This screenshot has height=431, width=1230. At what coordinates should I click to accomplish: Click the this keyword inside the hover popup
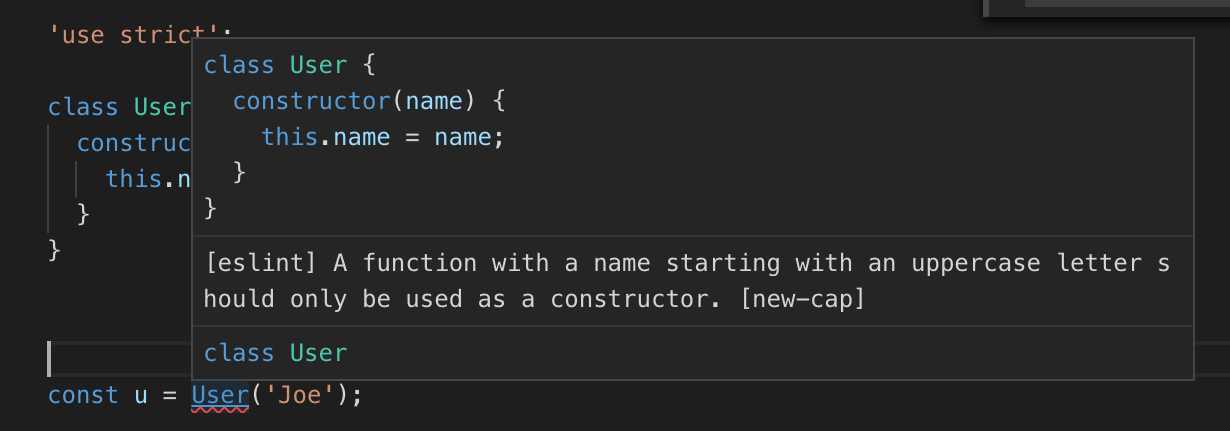[290, 137]
